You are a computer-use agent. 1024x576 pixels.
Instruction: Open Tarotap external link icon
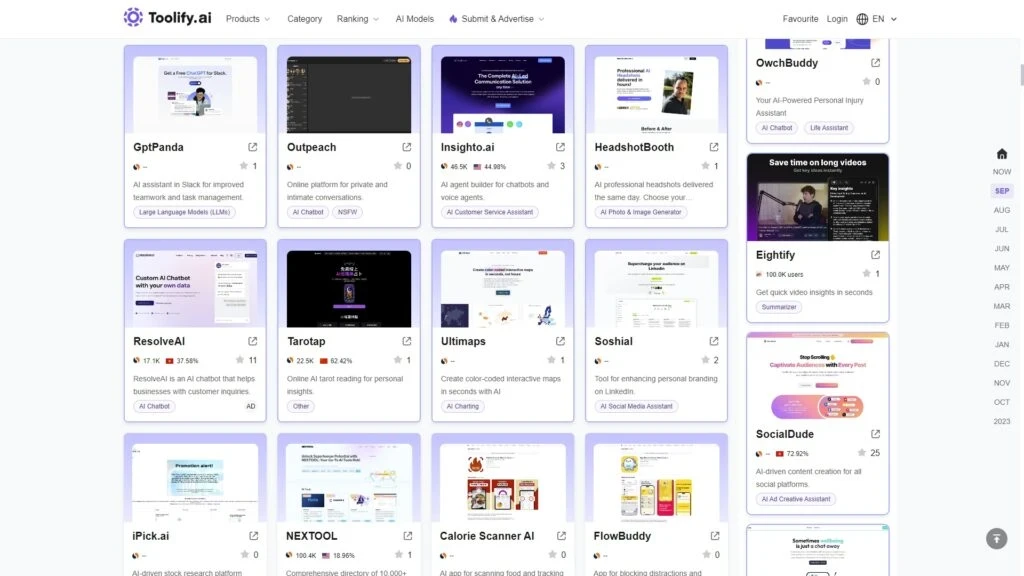point(407,341)
